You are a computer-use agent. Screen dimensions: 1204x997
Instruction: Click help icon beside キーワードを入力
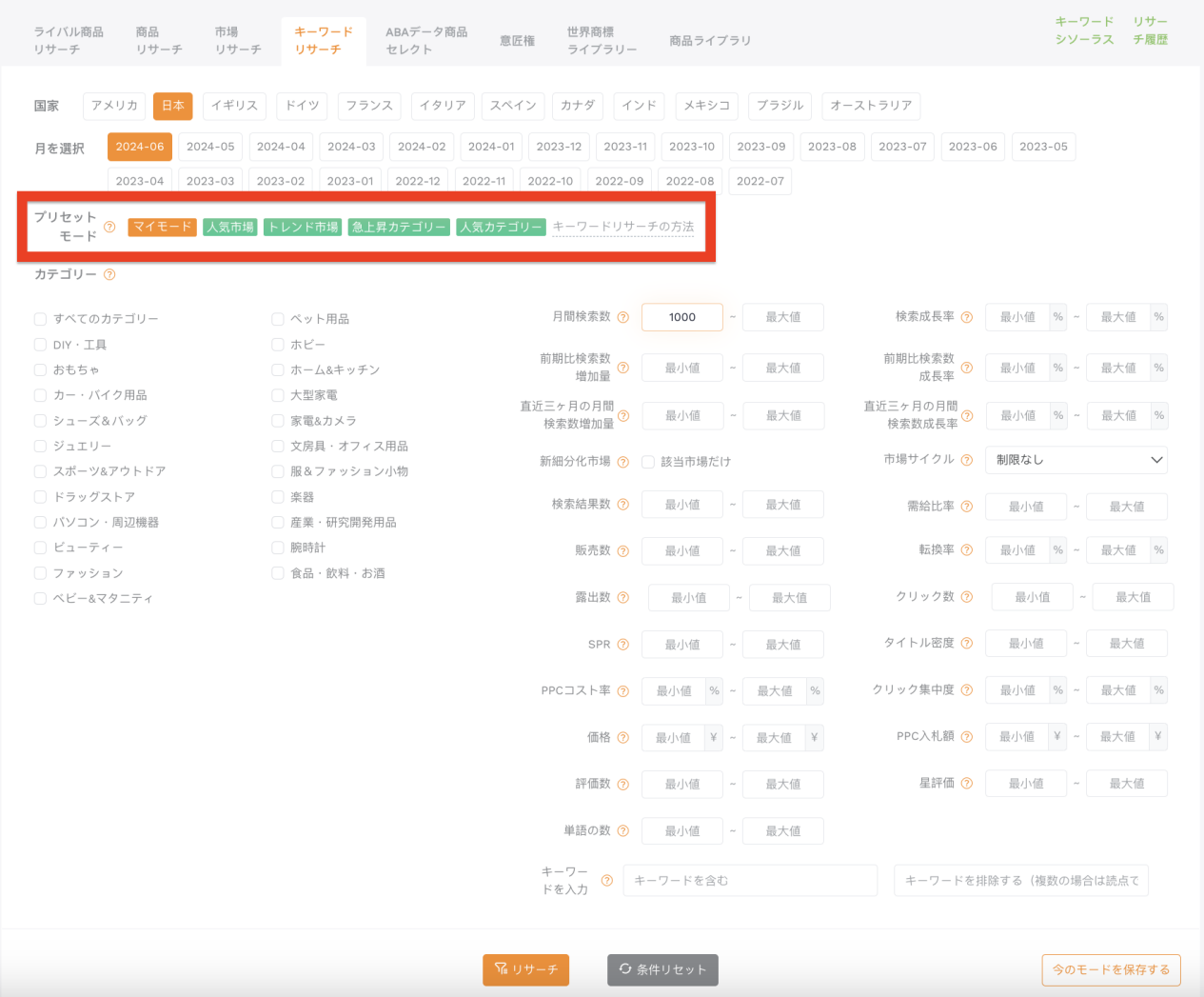[x=606, y=881]
